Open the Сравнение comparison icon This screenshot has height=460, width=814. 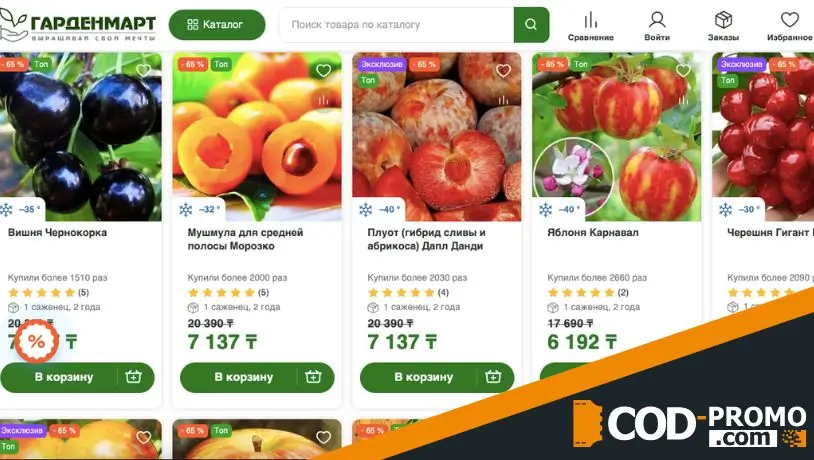590,20
